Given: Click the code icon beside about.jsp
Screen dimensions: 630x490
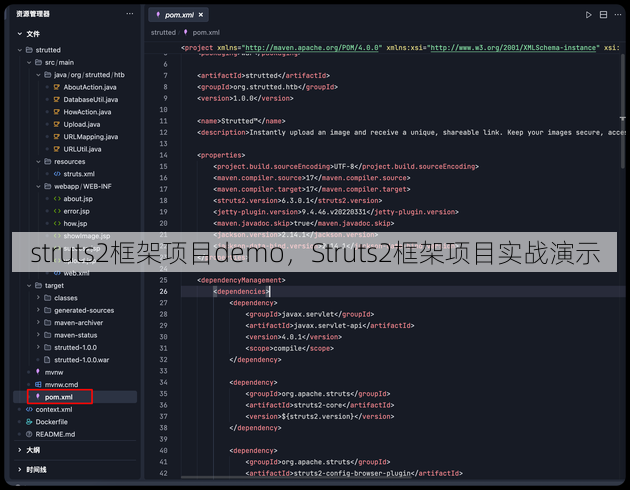Looking at the screenshot, I should coord(57,199).
